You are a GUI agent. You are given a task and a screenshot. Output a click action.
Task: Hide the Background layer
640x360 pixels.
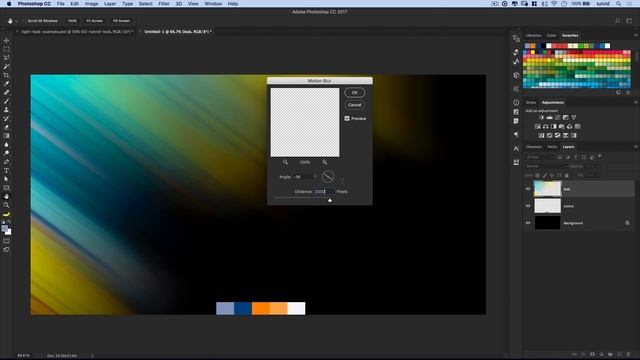click(528, 223)
